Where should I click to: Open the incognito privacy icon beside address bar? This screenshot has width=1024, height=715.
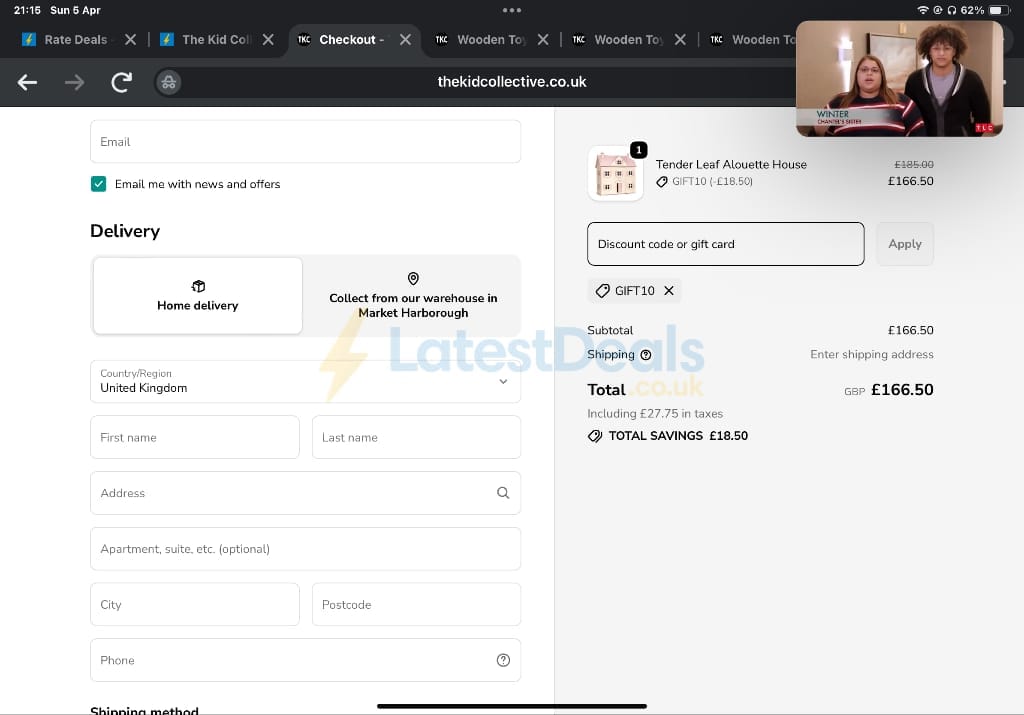[168, 82]
